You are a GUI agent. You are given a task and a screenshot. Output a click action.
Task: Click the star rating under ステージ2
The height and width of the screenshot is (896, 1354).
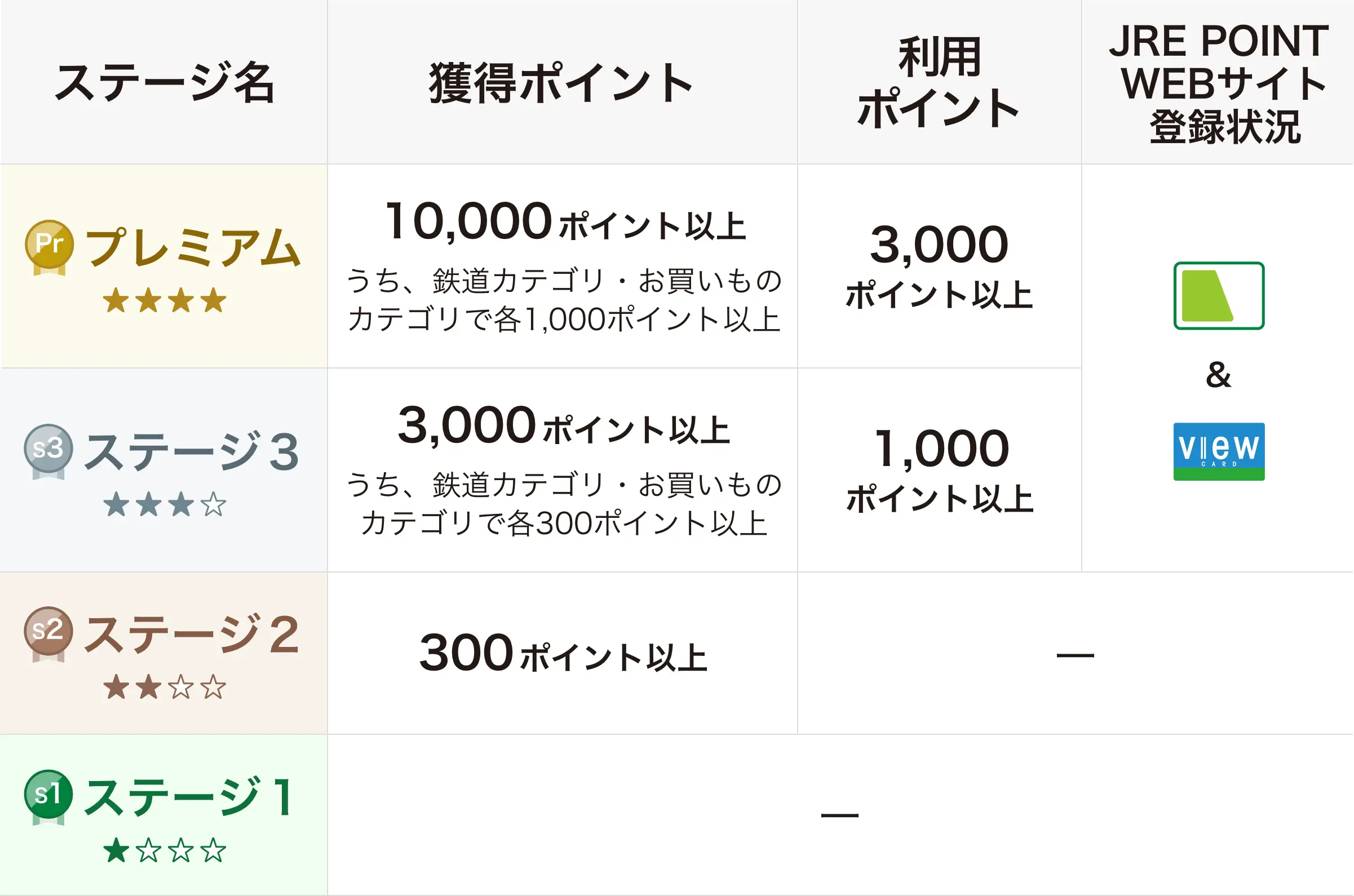pyautogui.click(x=165, y=687)
